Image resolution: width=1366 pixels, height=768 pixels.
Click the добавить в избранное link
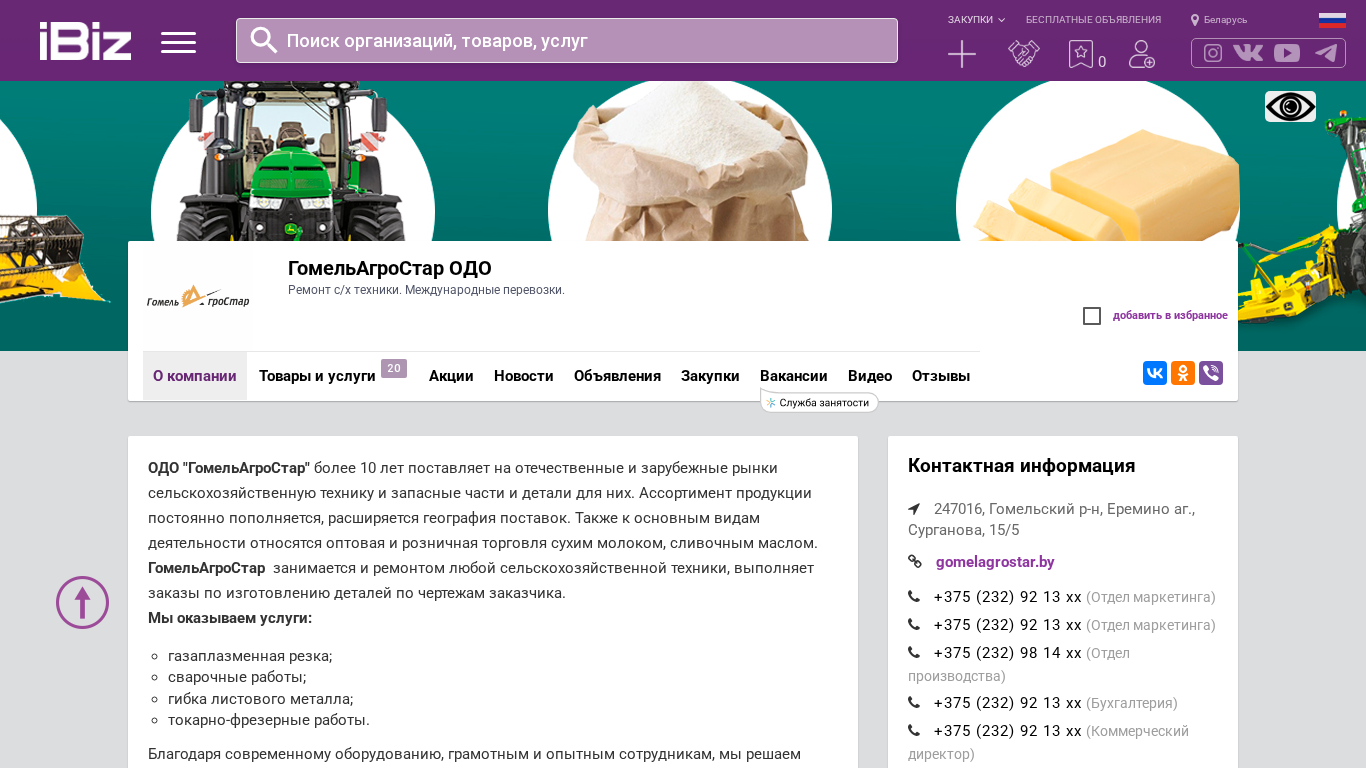pos(1170,316)
